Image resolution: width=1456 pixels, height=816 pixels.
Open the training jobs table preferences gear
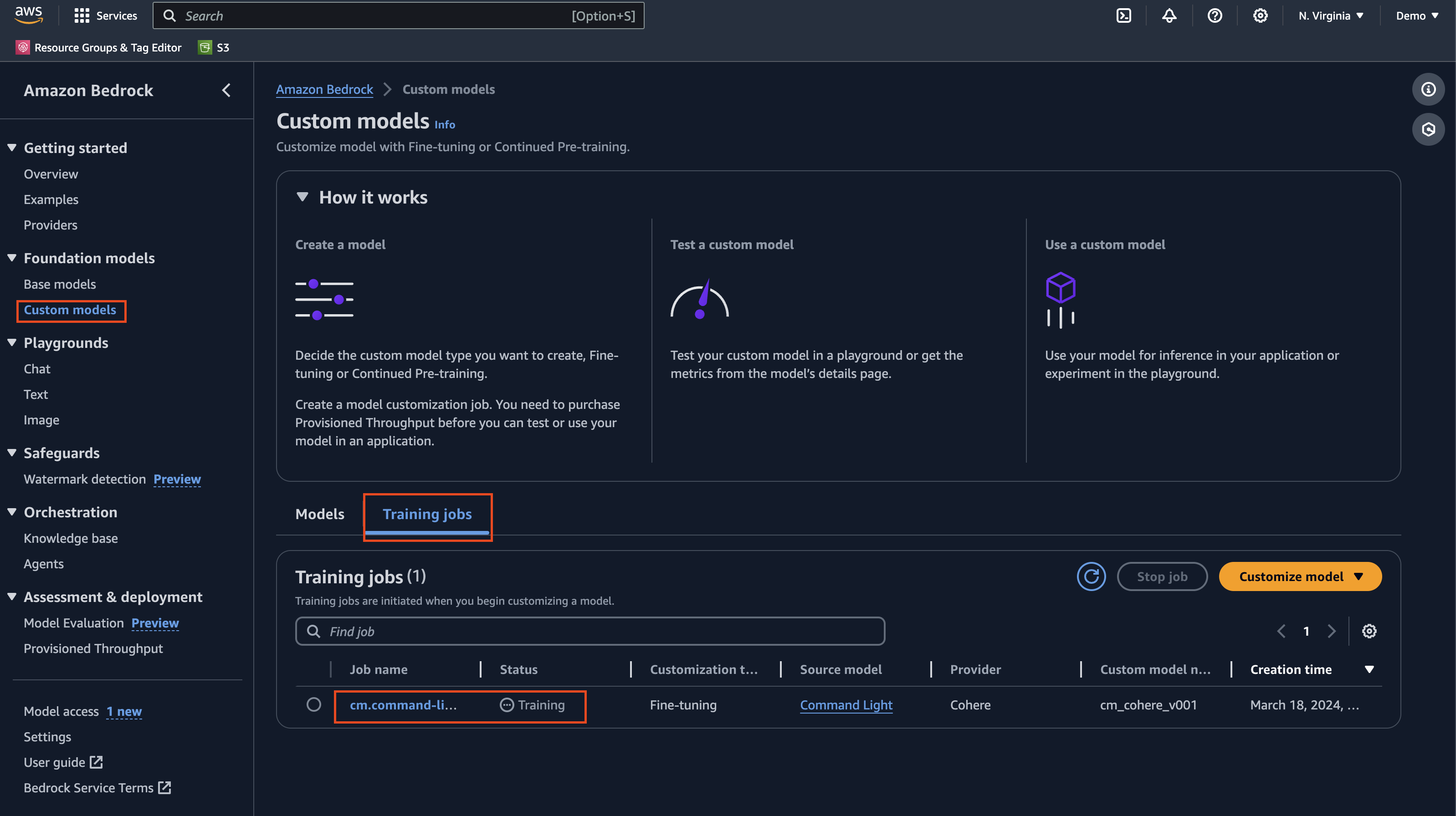[x=1369, y=631]
